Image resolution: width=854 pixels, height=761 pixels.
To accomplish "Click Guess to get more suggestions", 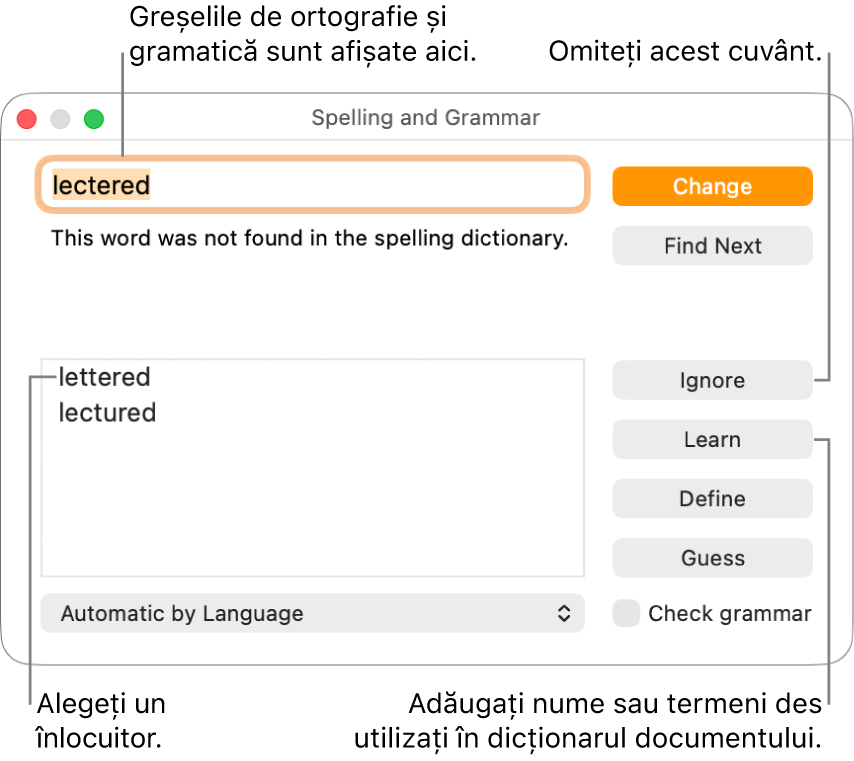I will pyautogui.click(x=712, y=558).
